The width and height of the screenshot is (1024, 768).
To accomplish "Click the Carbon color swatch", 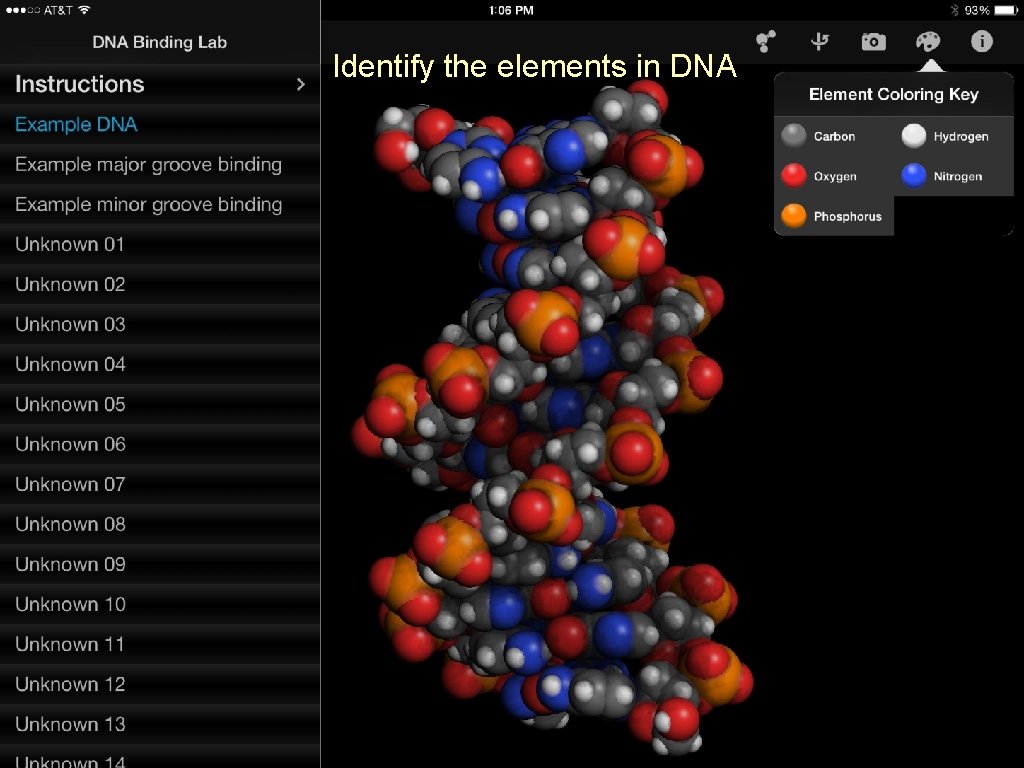I will 792,136.
